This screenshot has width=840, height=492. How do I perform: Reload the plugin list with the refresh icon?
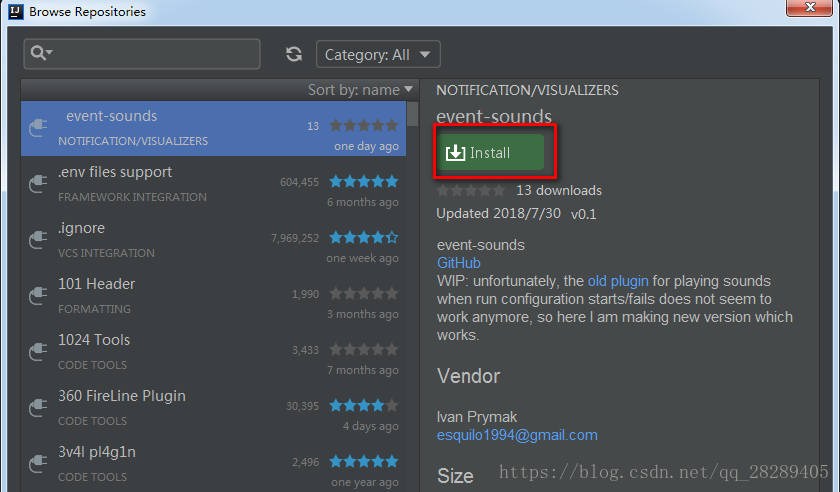[x=294, y=54]
